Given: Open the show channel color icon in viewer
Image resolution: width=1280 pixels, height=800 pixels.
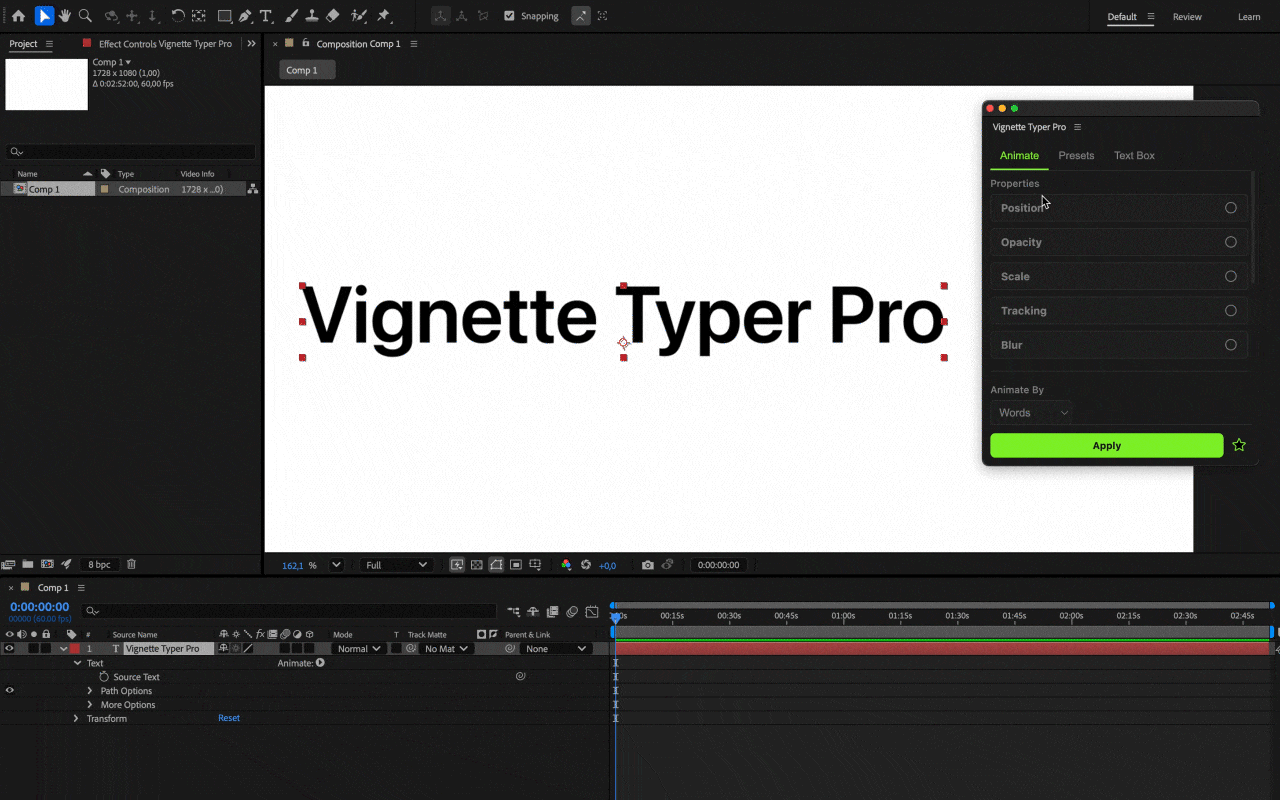Looking at the screenshot, I should pos(566,565).
